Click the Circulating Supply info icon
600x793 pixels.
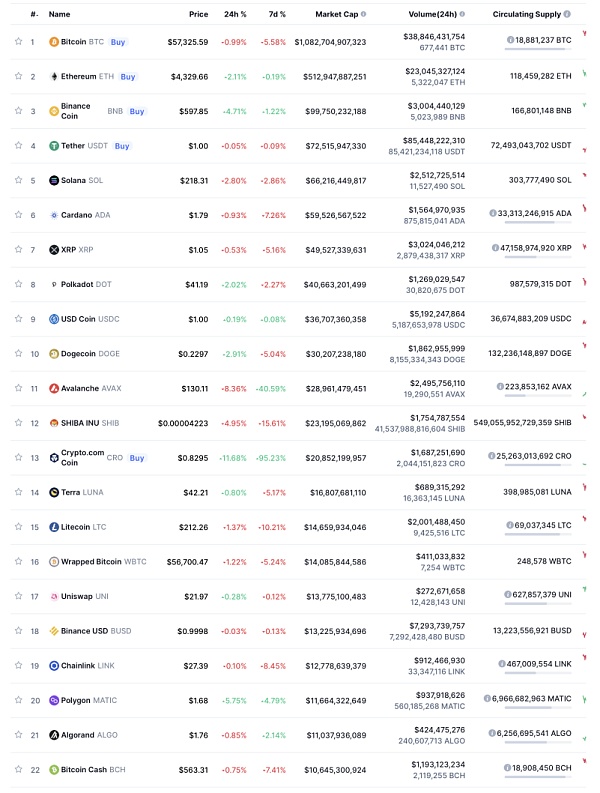567,14
